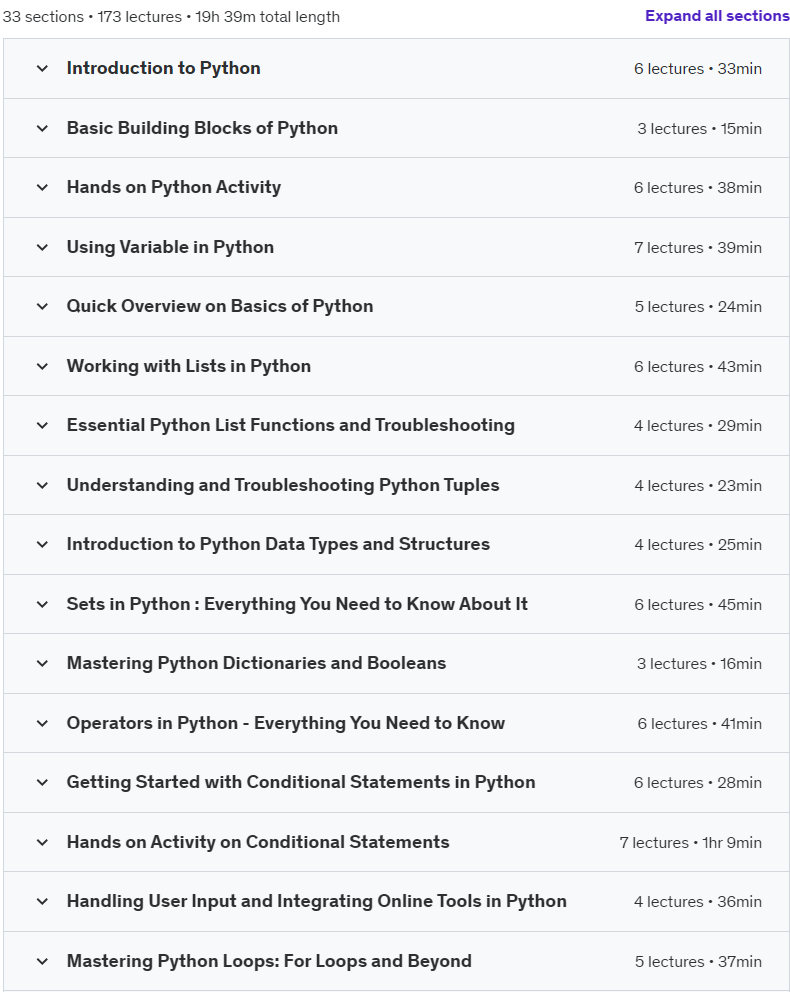The image size is (790, 992).
Task: Click '5 lectures • 37min' text
Action: (x=698, y=962)
